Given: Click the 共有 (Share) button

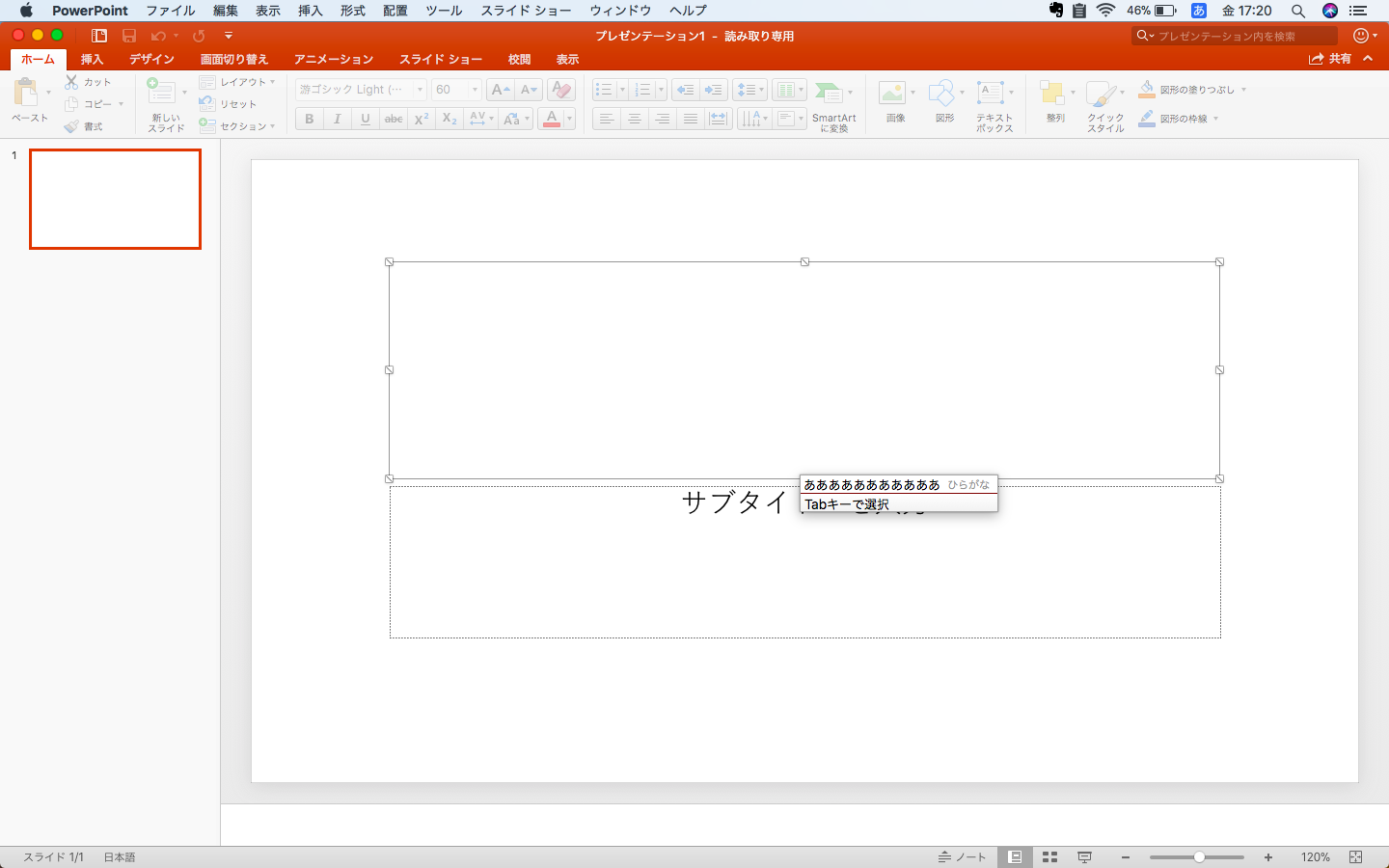Looking at the screenshot, I should [1341, 58].
